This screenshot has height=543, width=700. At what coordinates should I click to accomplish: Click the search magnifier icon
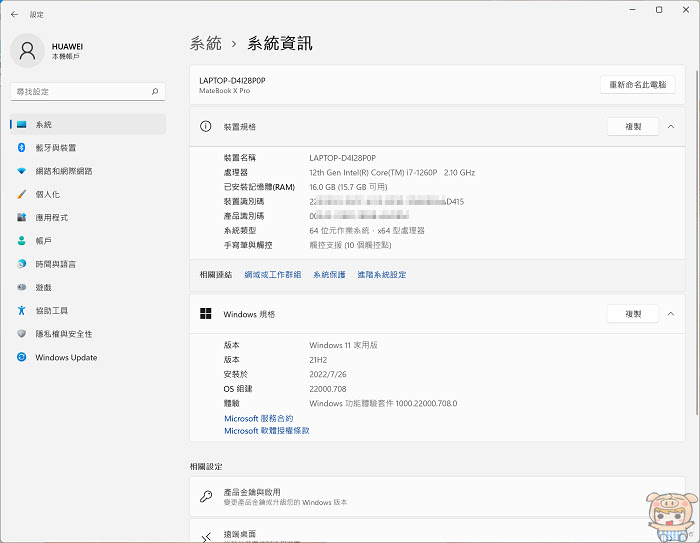coord(155,92)
